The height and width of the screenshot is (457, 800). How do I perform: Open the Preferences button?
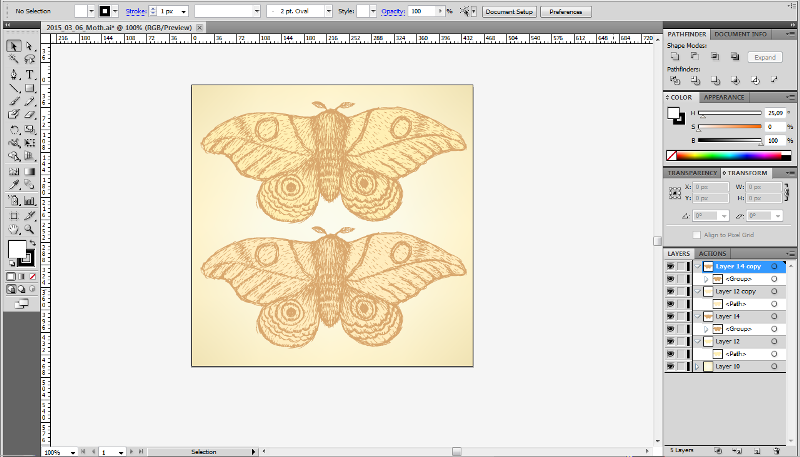566,11
